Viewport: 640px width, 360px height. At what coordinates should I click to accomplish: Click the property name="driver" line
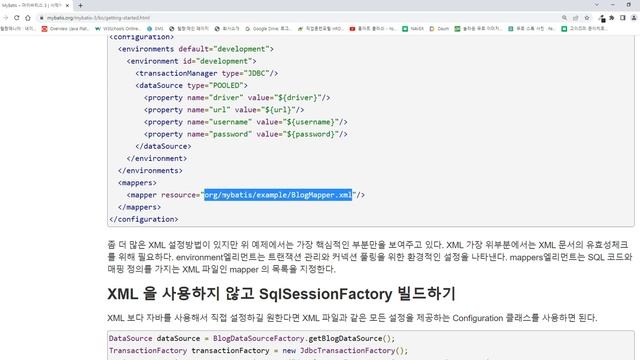237,98
